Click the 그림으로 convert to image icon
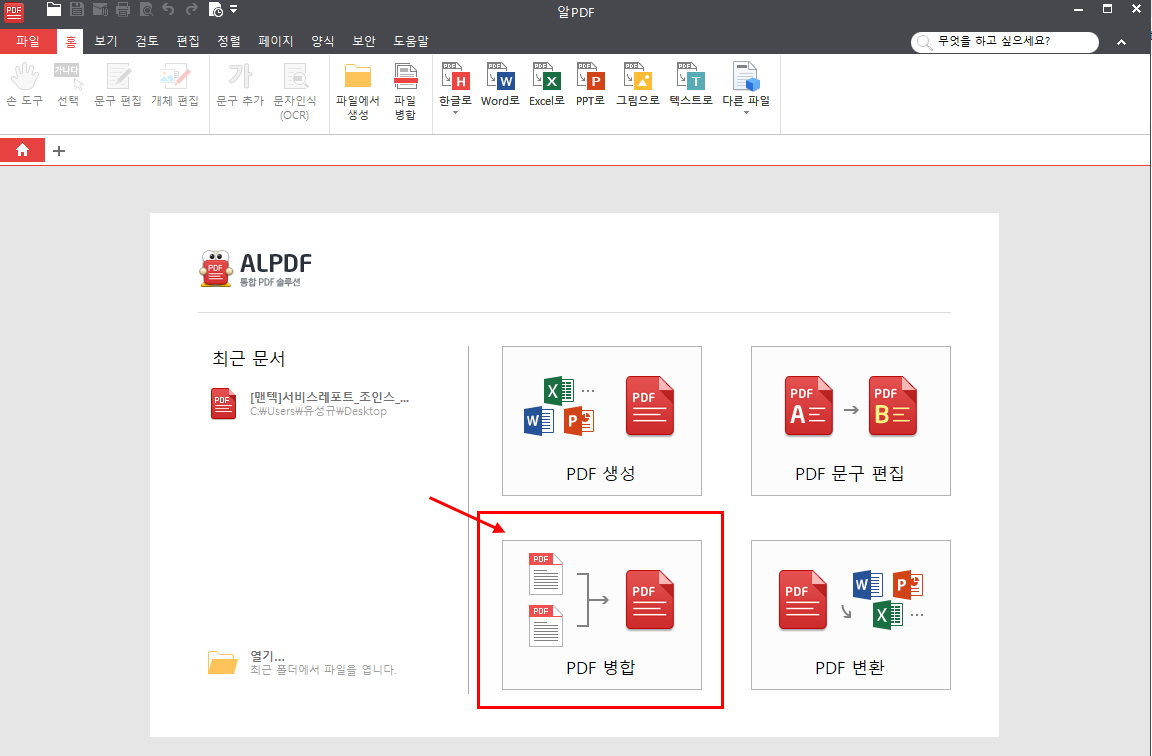This screenshot has height=756, width=1152. pyautogui.click(x=638, y=85)
